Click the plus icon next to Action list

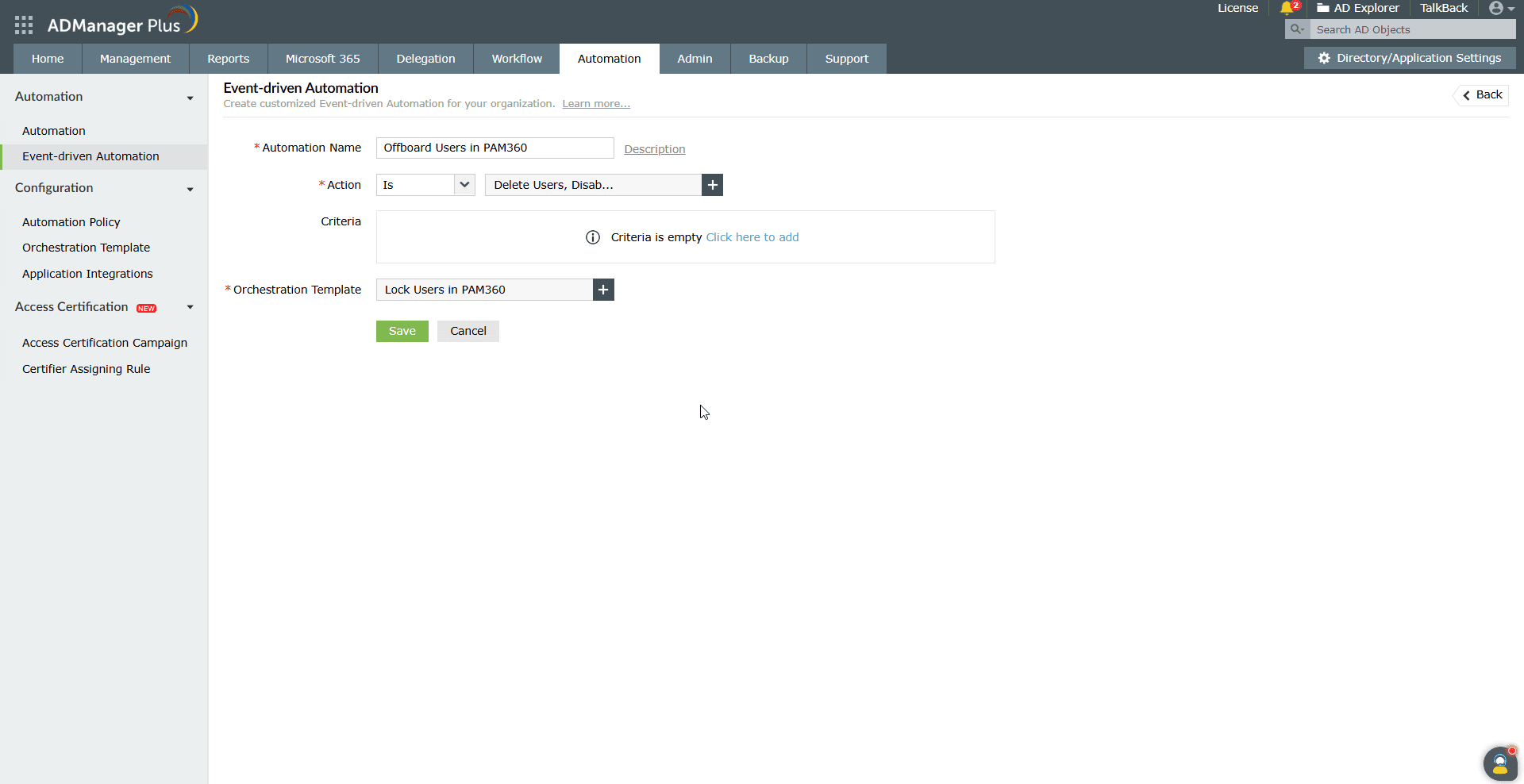click(x=713, y=185)
